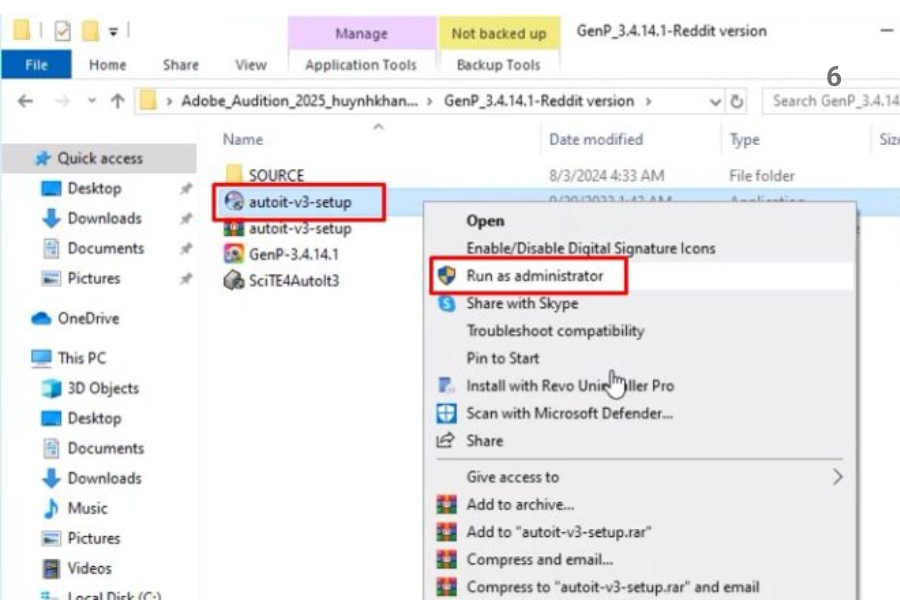This screenshot has height=600, width=900.
Task: Click the Revo Uninstaller Pro icon
Action: [x=447, y=386]
